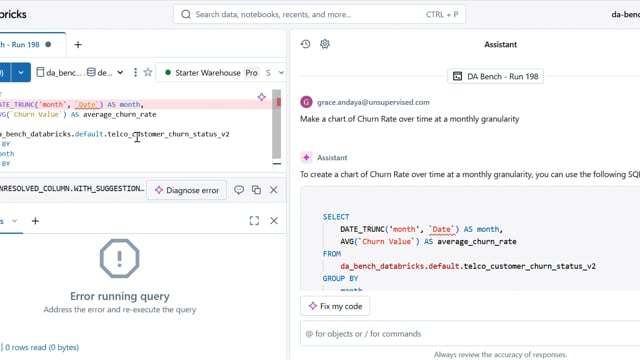Click the average_churn_rate alias in editor
Screen dimensions: 640x360
[120, 114]
